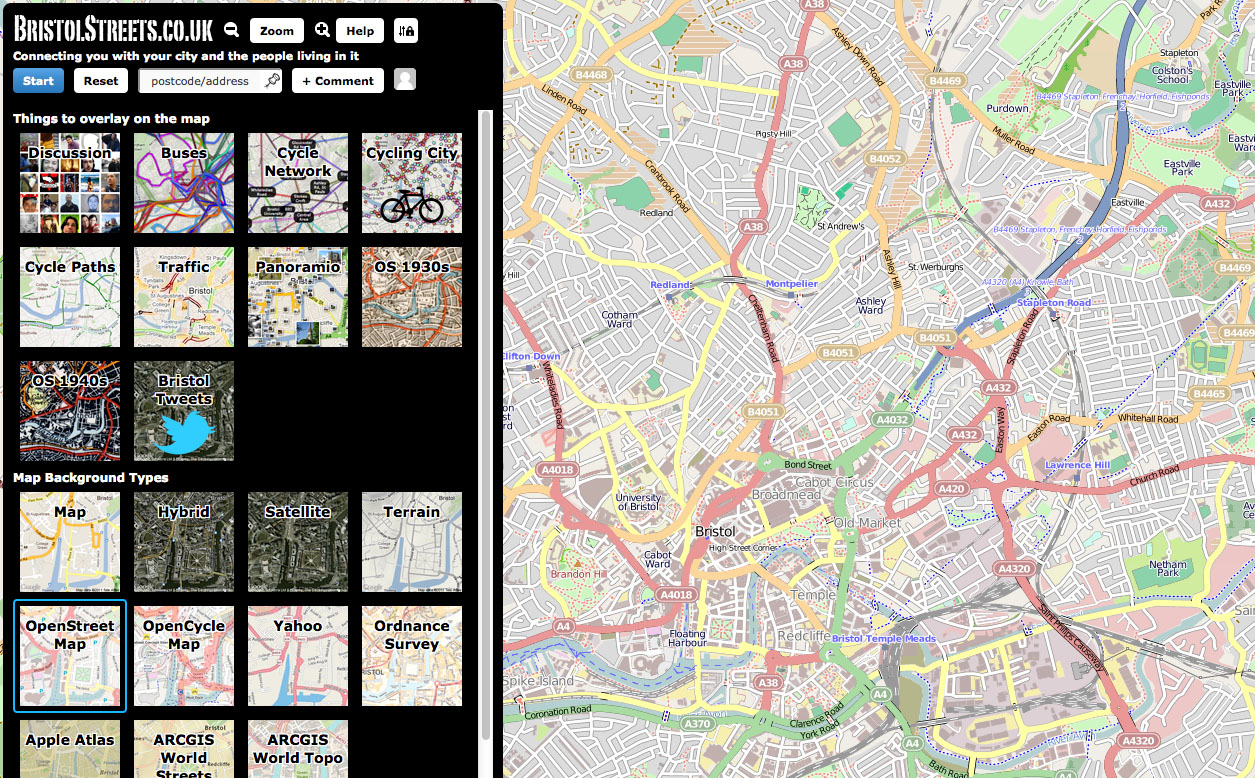This screenshot has width=1255, height=778.
Task: Switch background to OpenCycle Map
Action: coord(184,655)
